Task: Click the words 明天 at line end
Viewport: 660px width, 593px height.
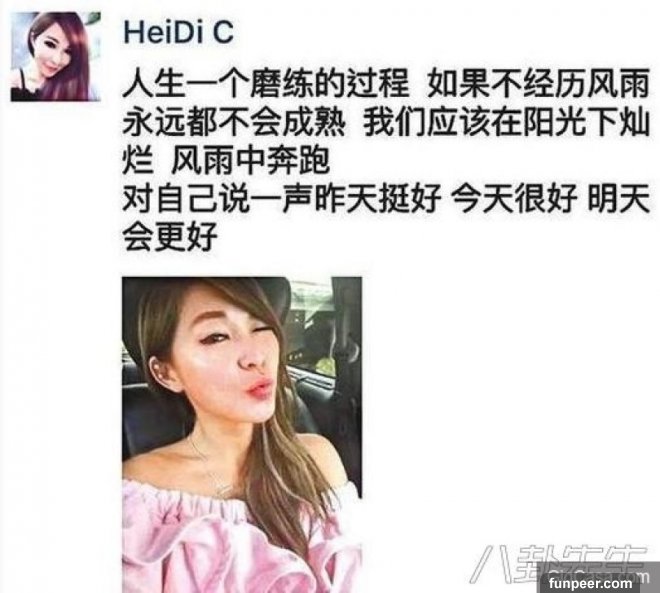Action: click(618, 198)
